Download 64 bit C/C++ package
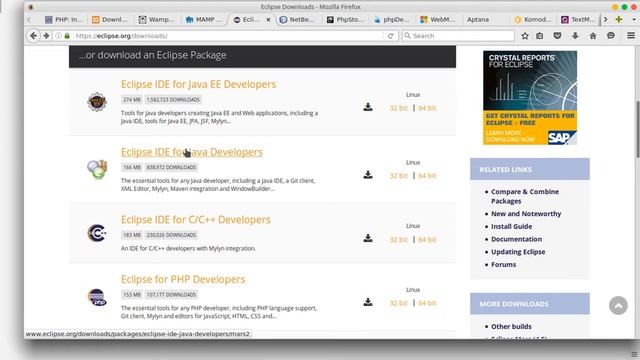Screen dimensions: 640x360 pyautogui.click(x=427, y=240)
